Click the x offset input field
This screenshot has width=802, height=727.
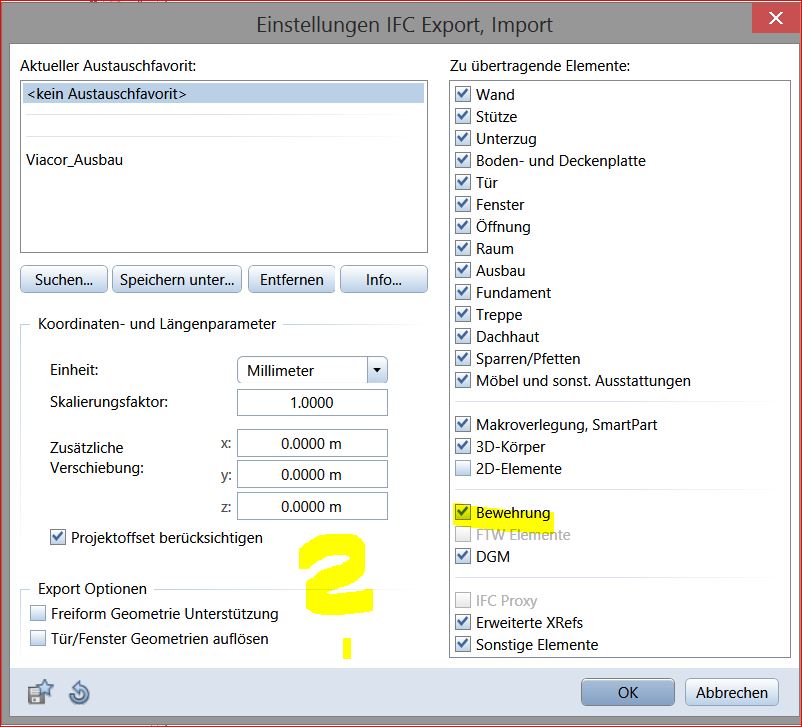coord(312,443)
